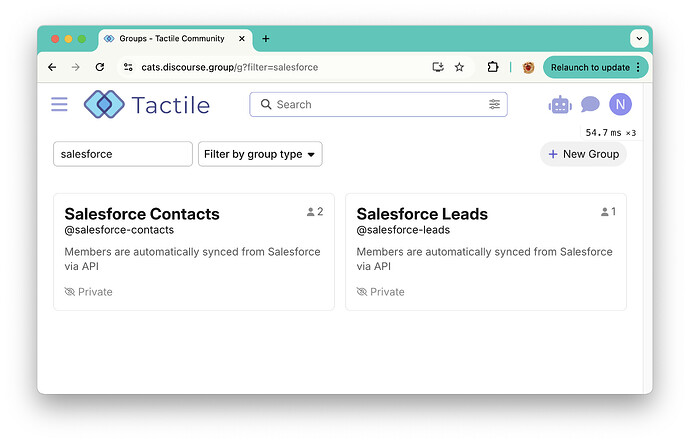690x443 pixels.
Task: Open the Salesforce Contacts group
Action: (x=142, y=214)
